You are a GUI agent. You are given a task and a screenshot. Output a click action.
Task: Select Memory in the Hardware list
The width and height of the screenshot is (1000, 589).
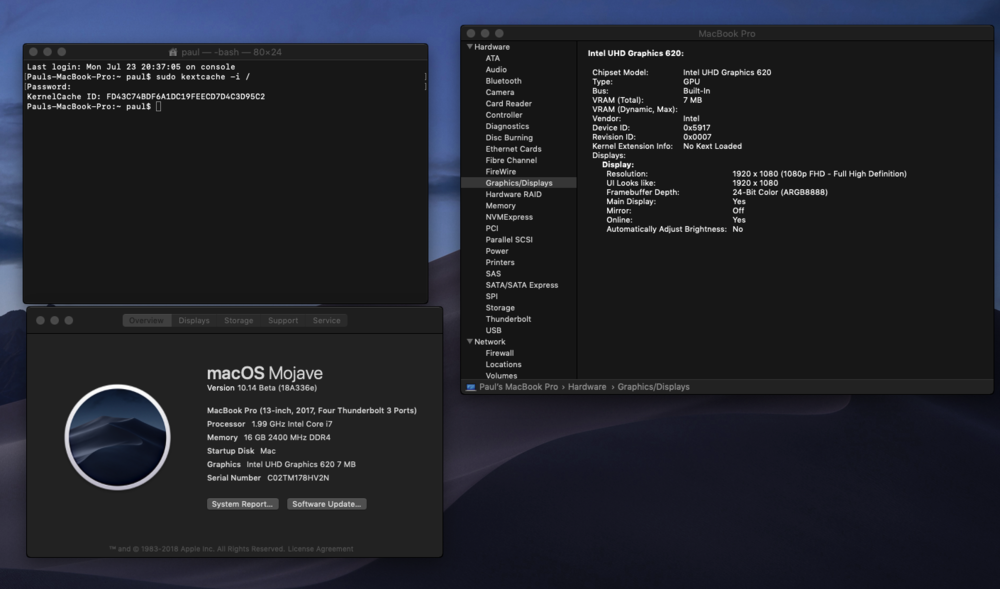pos(501,206)
